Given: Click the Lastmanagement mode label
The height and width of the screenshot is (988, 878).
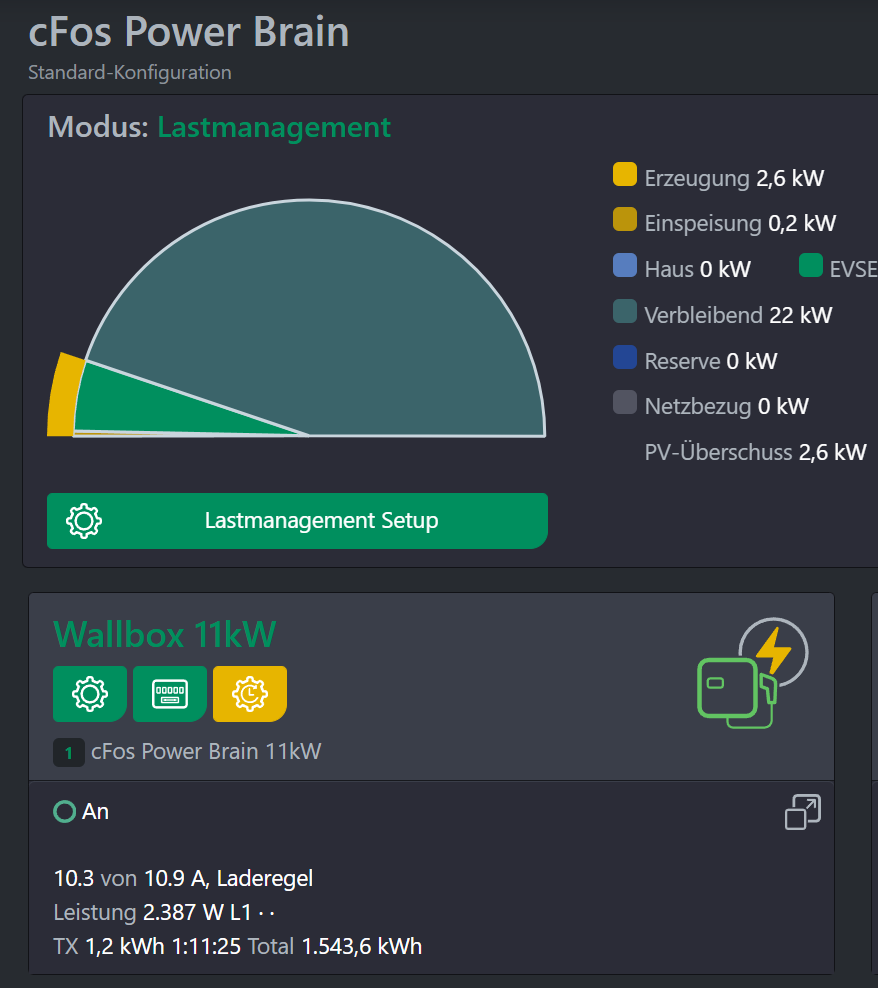Looking at the screenshot, I should 274,127.
